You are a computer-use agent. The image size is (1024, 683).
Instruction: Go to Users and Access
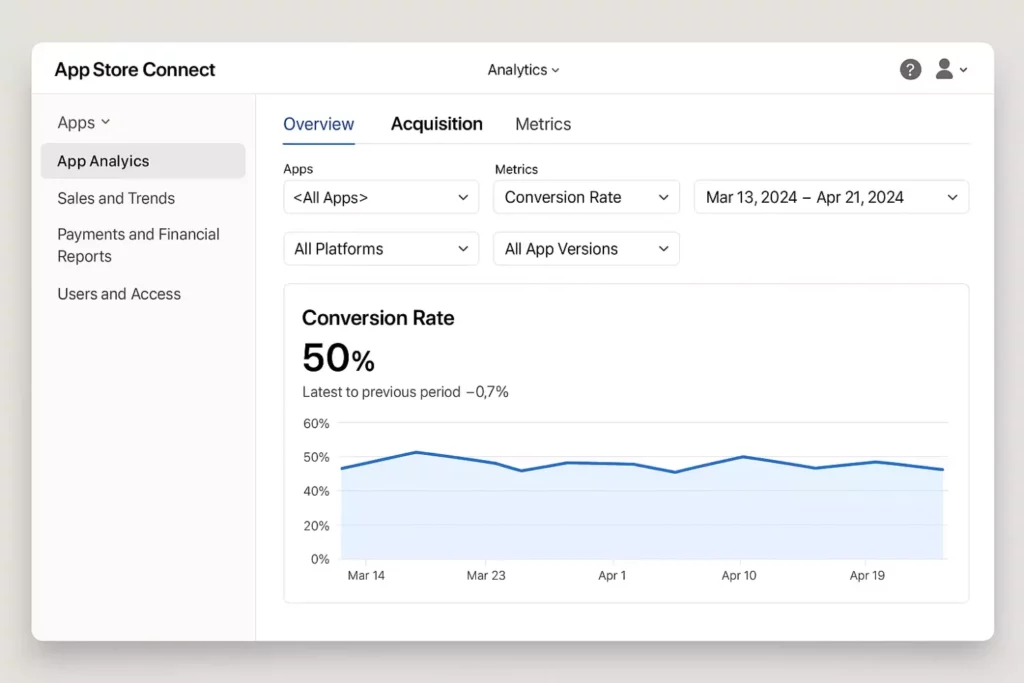coord(119,294)
